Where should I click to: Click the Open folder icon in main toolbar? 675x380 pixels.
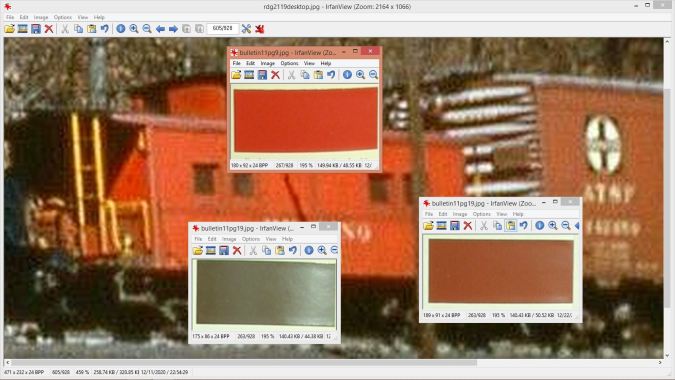tap(9, 29)
